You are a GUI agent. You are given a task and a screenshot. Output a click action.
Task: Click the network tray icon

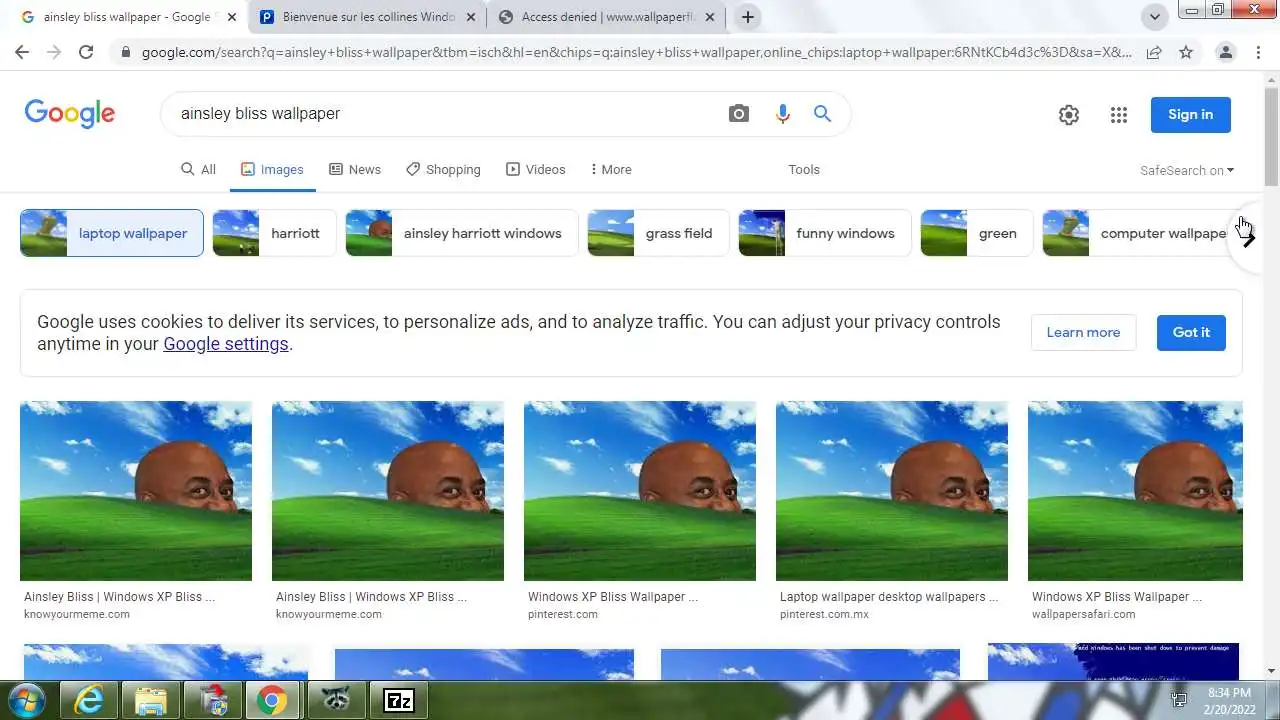pyautogui.click(x=1179, y=700)
